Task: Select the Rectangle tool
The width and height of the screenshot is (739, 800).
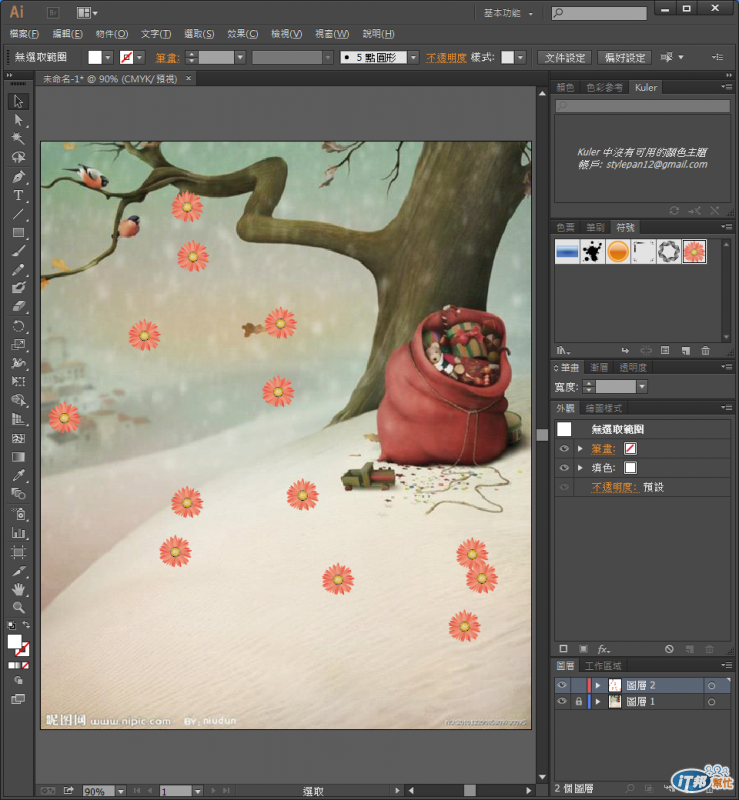Action: click(18, 233)
